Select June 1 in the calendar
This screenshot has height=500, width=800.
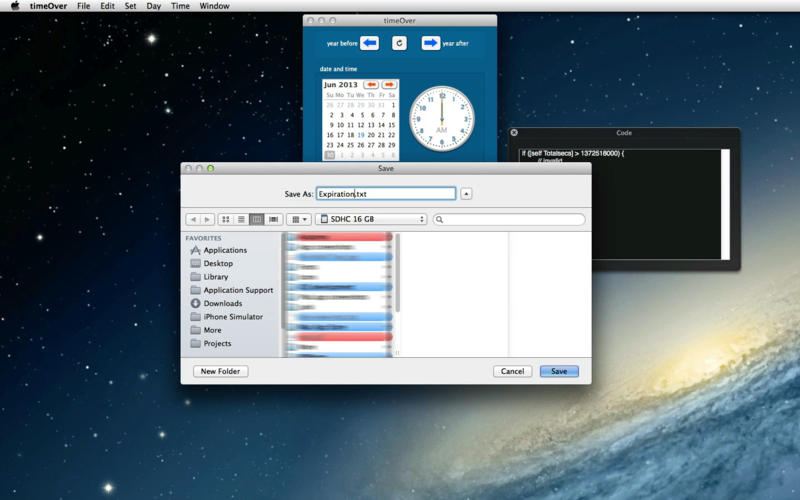click(393, 105)
